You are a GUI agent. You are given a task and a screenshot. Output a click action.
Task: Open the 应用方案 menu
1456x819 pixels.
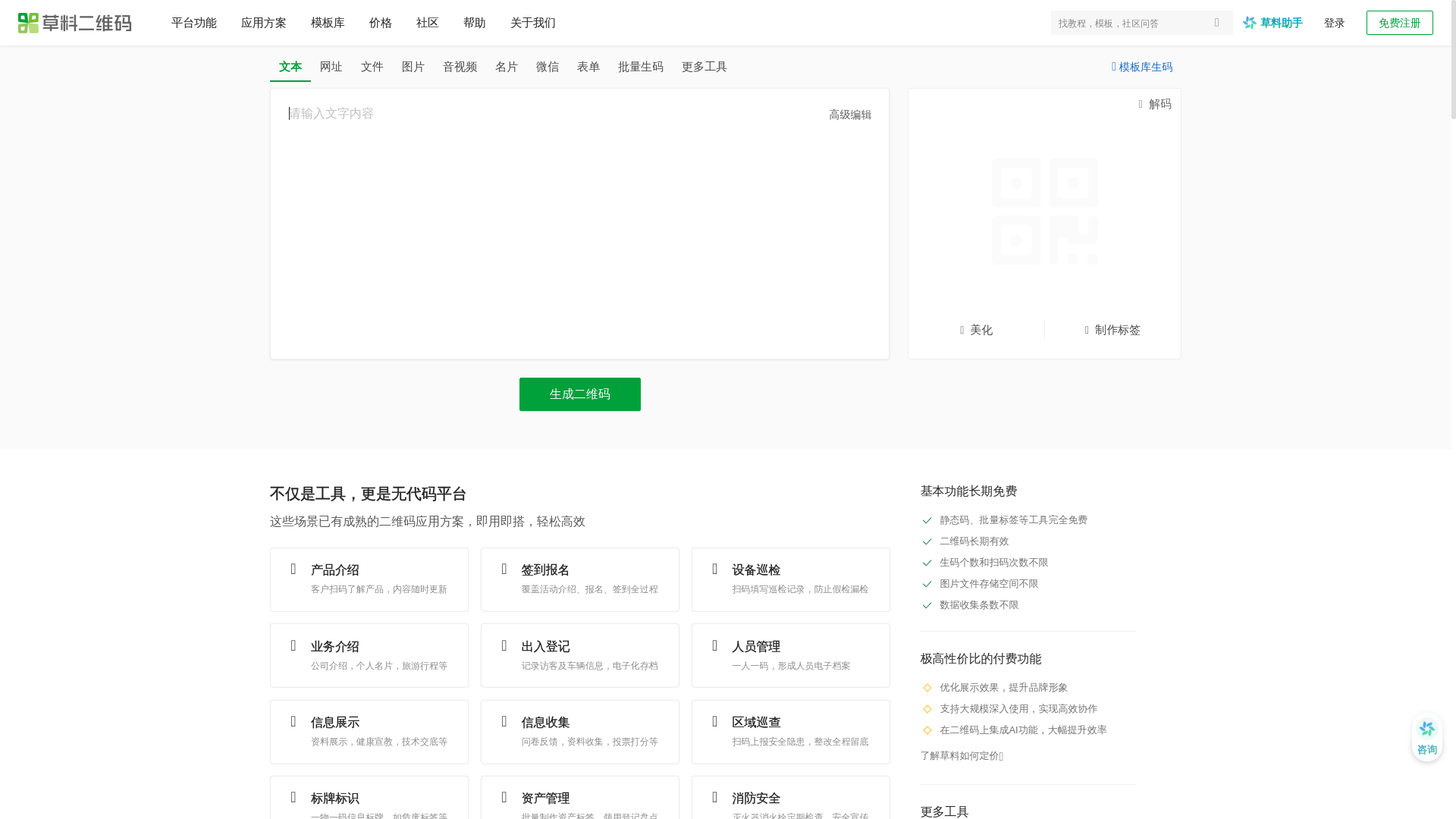click(264, 23)
